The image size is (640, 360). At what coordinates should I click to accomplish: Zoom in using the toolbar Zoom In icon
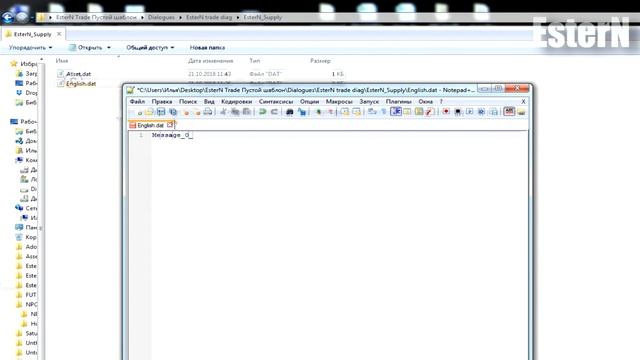(318, 111)
